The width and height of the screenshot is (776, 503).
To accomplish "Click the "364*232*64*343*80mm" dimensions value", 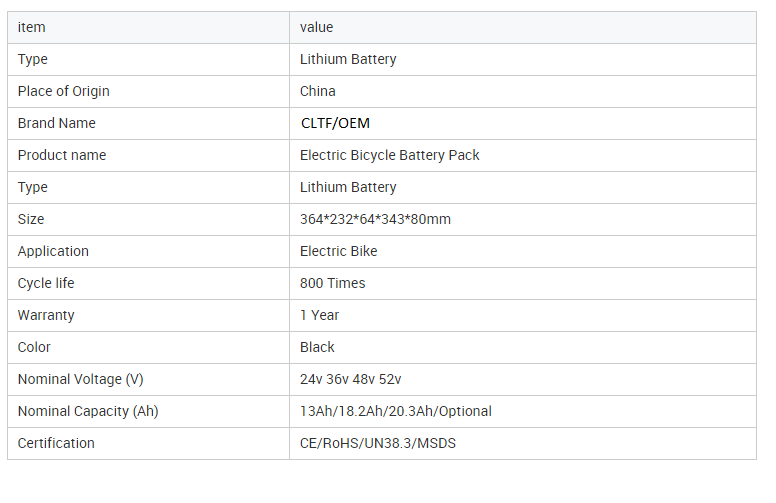I will 375,219.
